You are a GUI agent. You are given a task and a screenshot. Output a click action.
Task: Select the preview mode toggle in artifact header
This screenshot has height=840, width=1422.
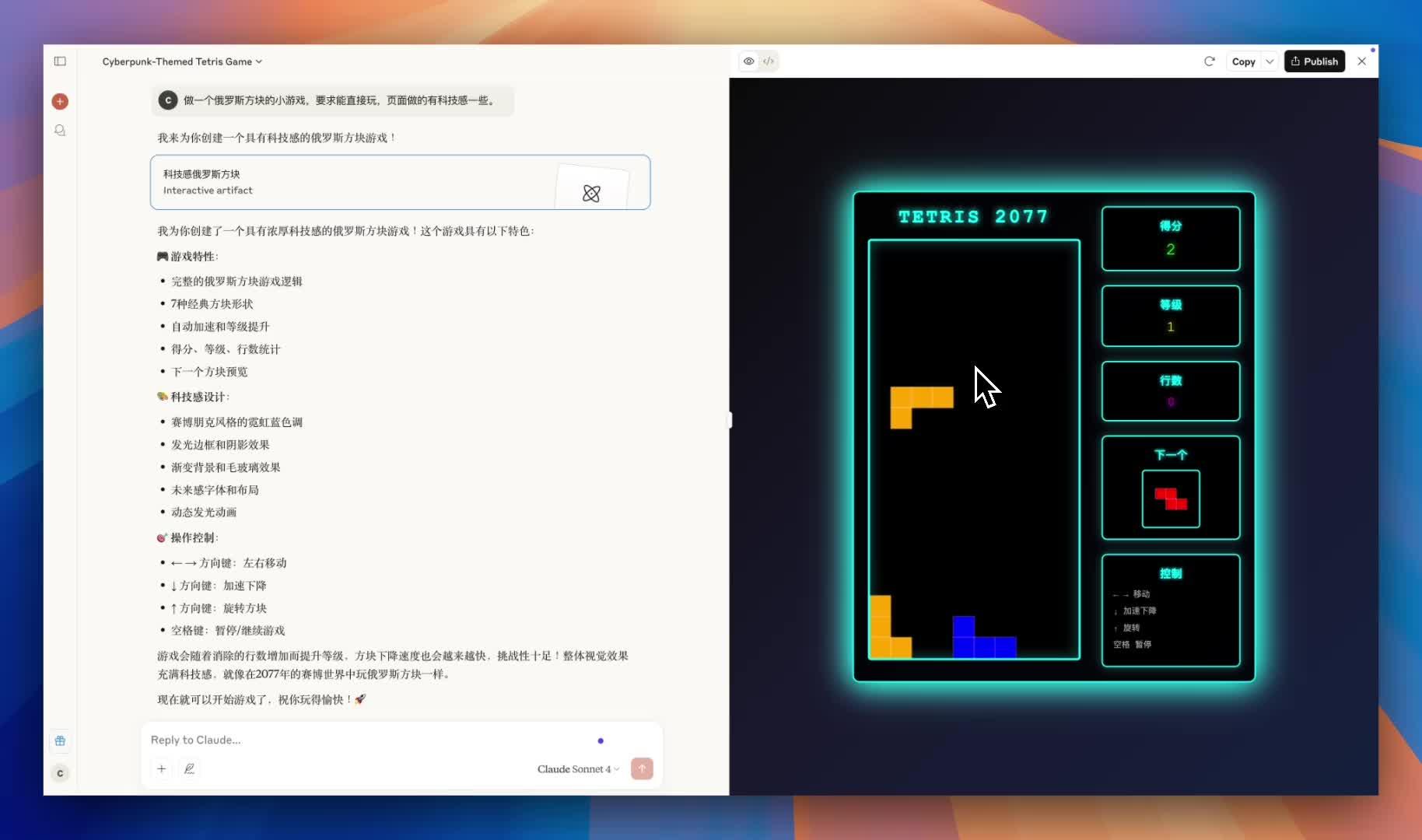pyautogui.click(x=748, y=61)
